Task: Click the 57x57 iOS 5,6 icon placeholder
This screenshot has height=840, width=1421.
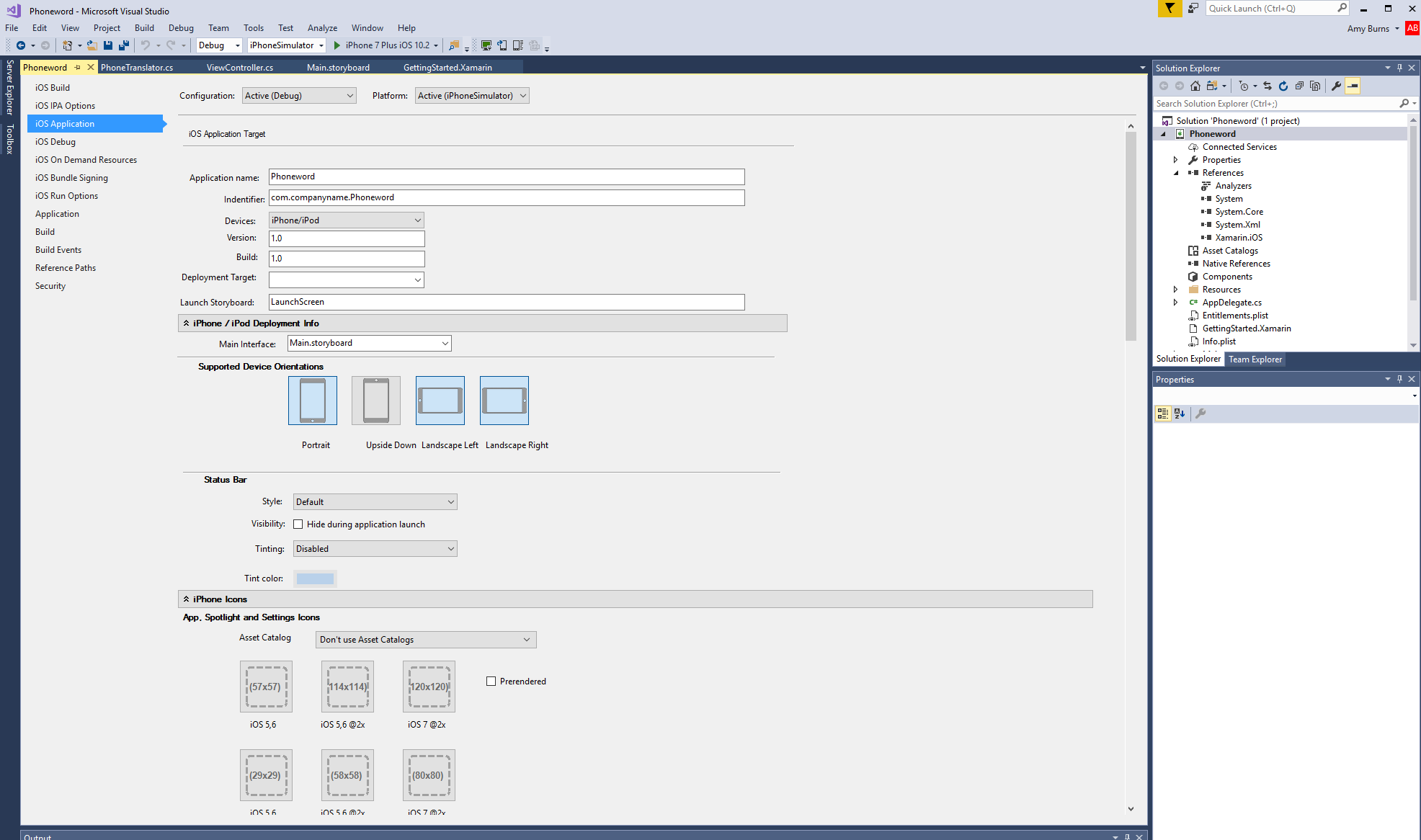Action: [x=266, y=687]
